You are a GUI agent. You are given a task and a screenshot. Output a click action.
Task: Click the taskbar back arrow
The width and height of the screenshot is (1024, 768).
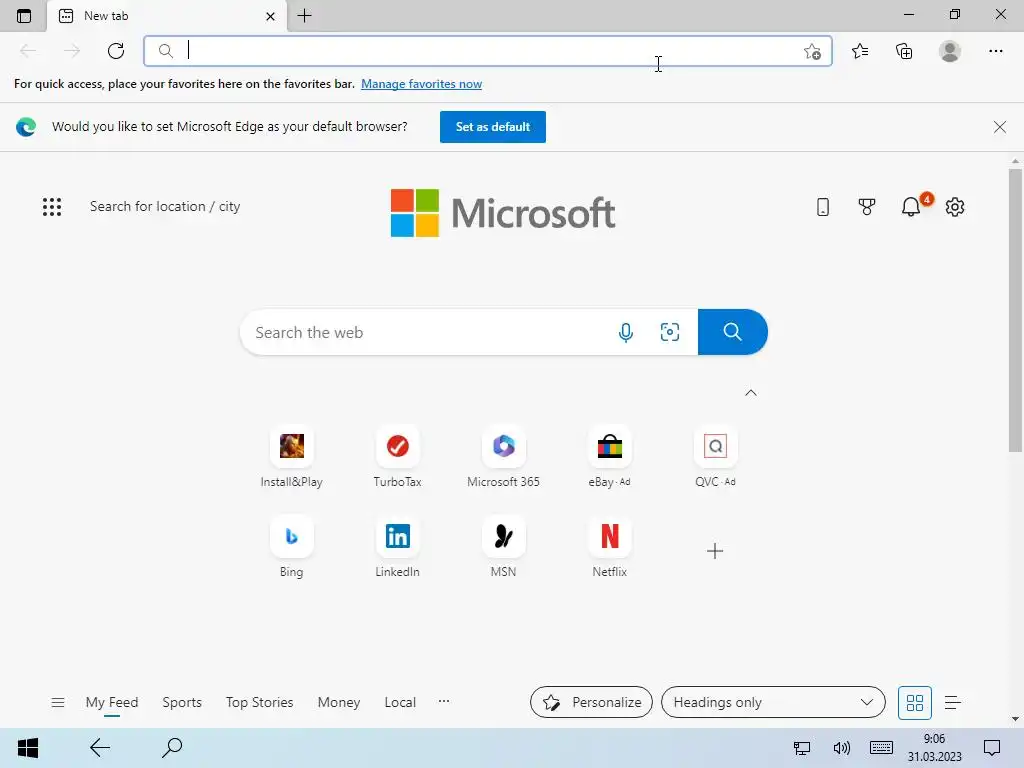[x=100, y=748]
